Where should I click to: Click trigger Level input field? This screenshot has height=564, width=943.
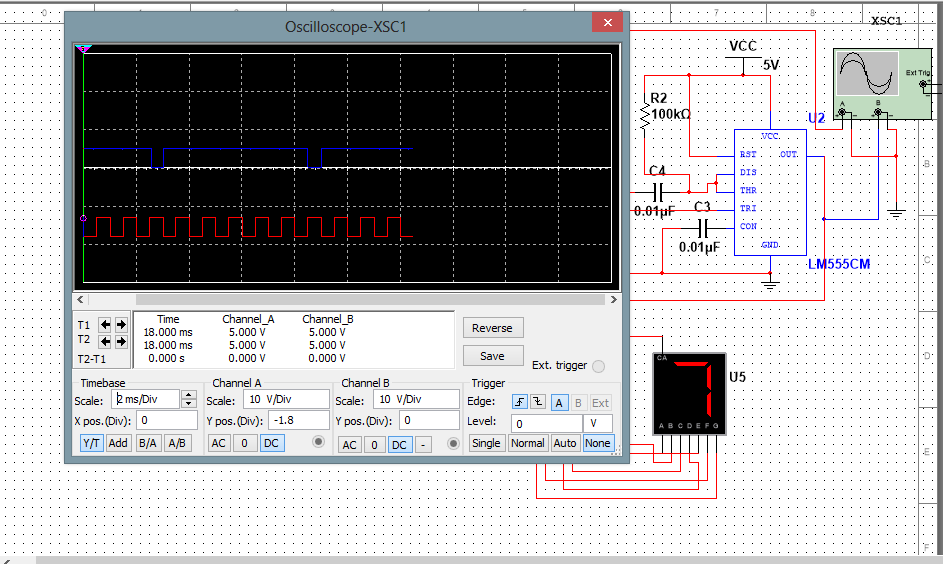tap(547, 423)
